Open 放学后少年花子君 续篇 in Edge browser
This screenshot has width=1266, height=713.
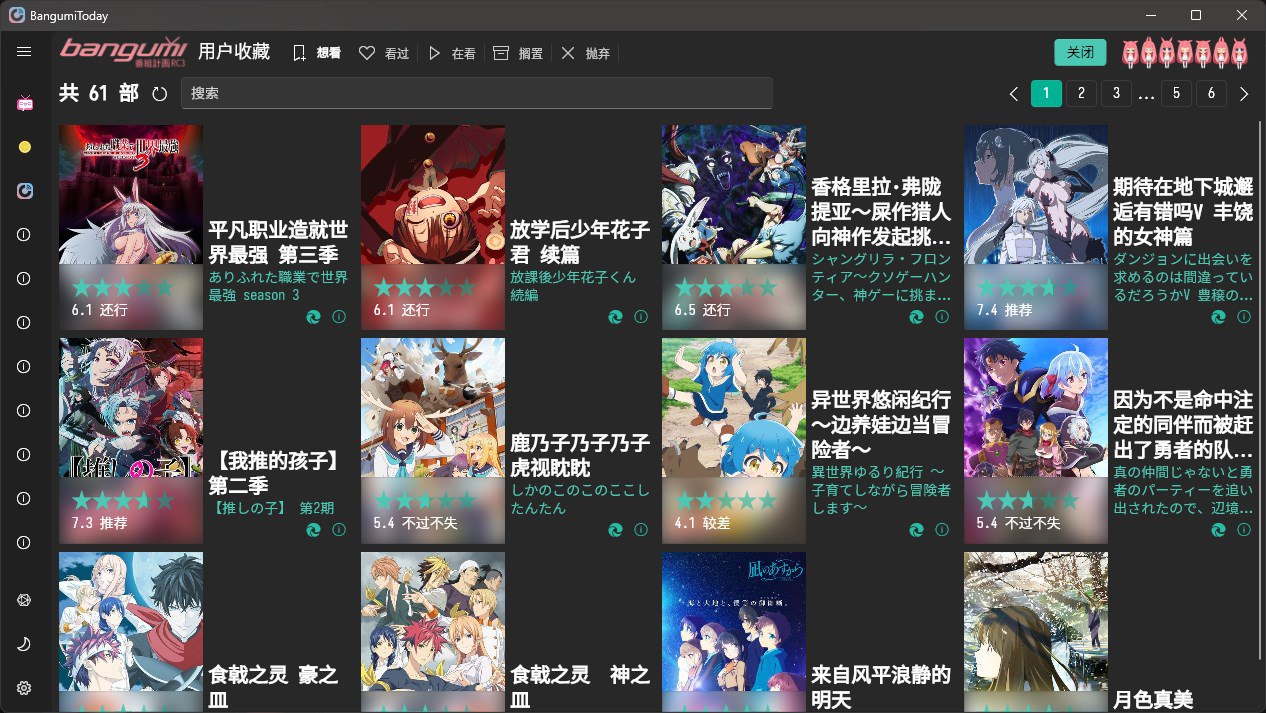615,316
